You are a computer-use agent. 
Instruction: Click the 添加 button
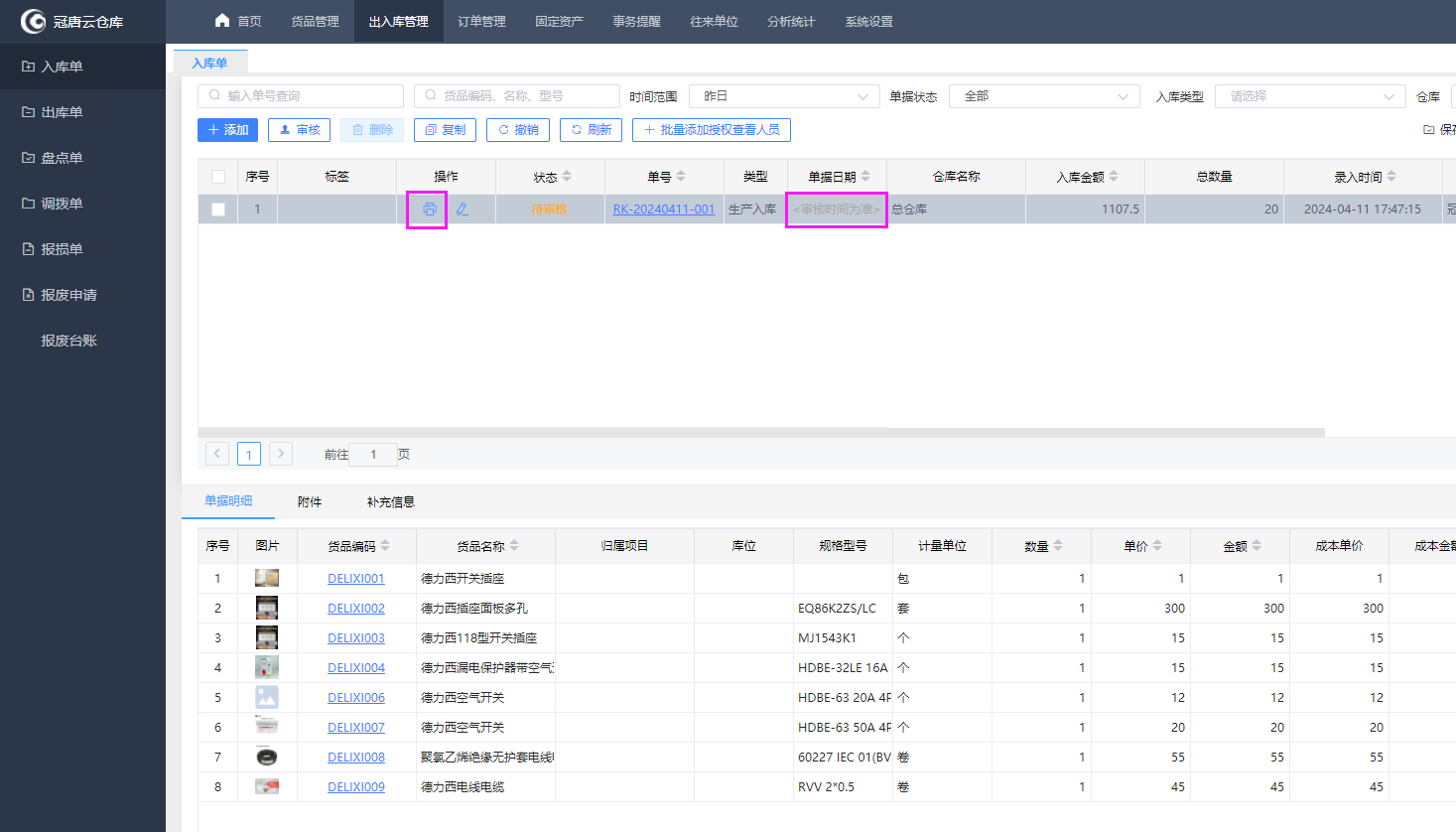[x=228, y=130]
